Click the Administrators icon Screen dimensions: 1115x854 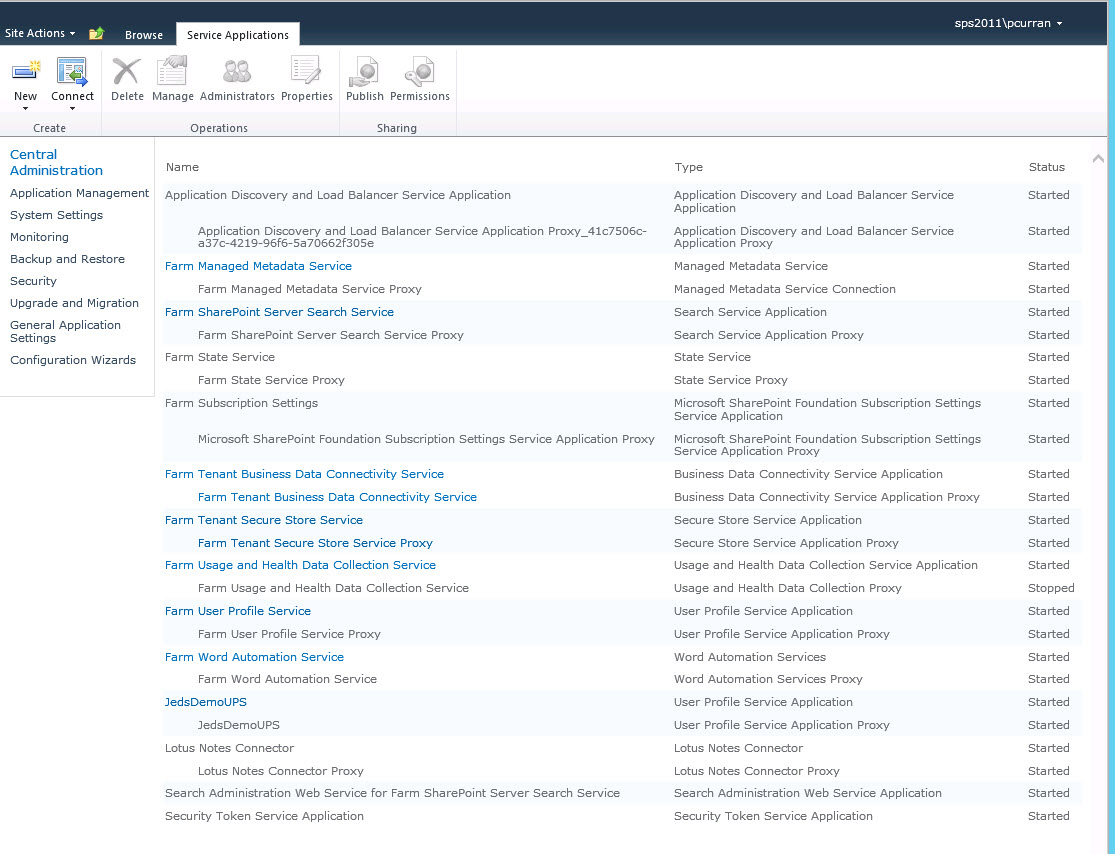point(236,70)
